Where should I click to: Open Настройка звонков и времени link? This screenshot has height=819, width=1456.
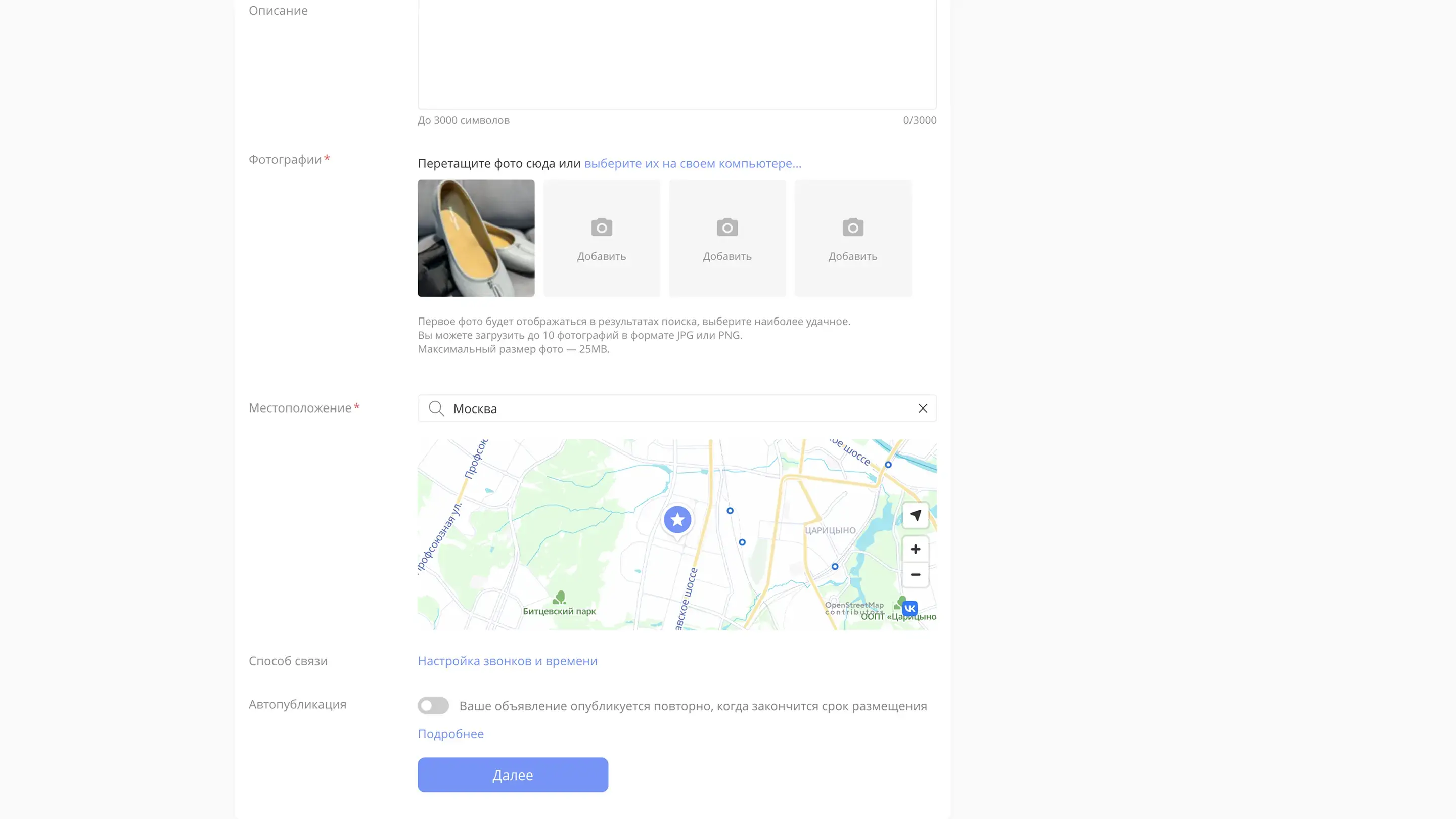tap(507, 661)
